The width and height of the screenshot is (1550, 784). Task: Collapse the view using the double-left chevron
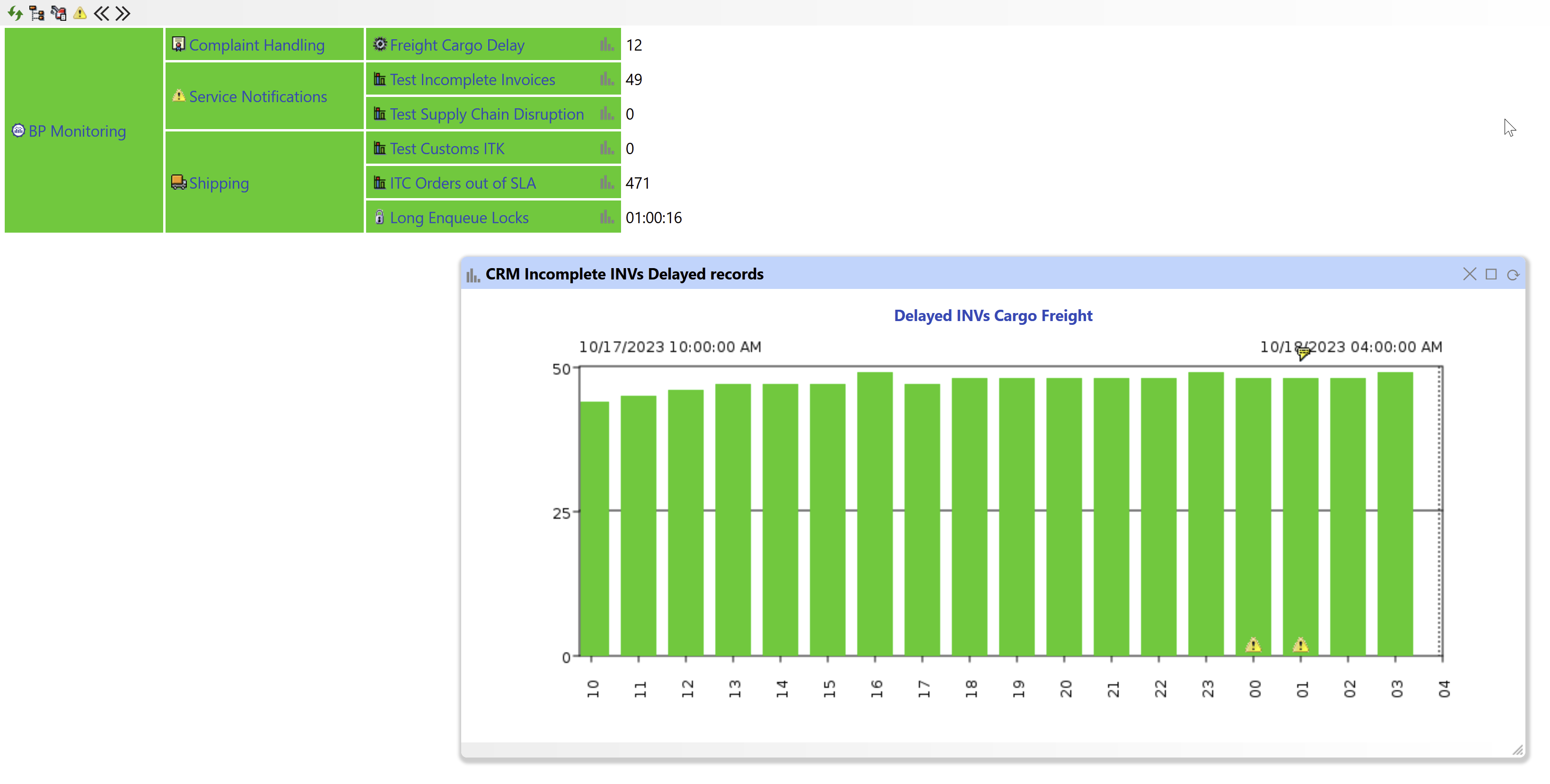pos(102,13)
